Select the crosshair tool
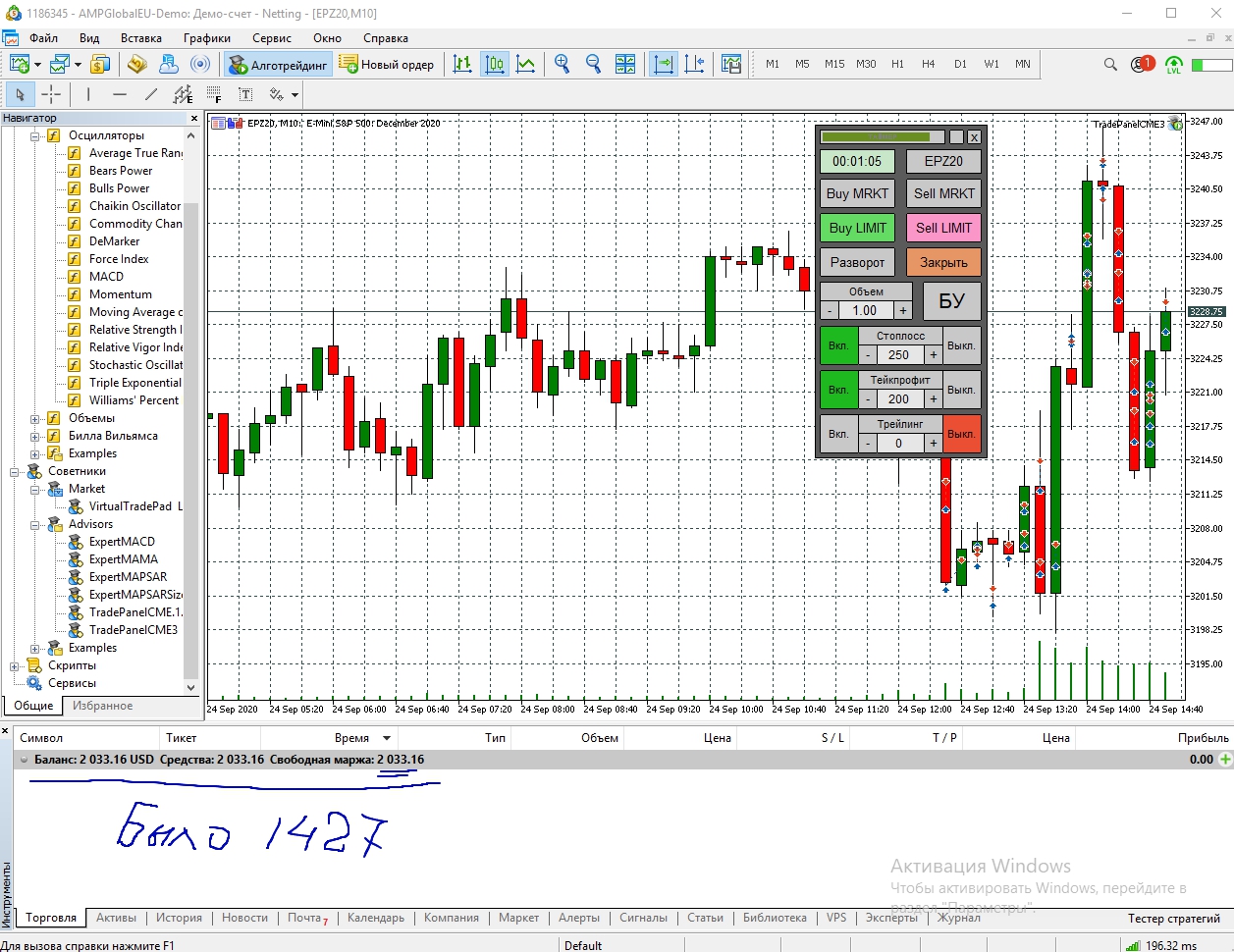The image size is (1234, 952). (x=51, y=94)
